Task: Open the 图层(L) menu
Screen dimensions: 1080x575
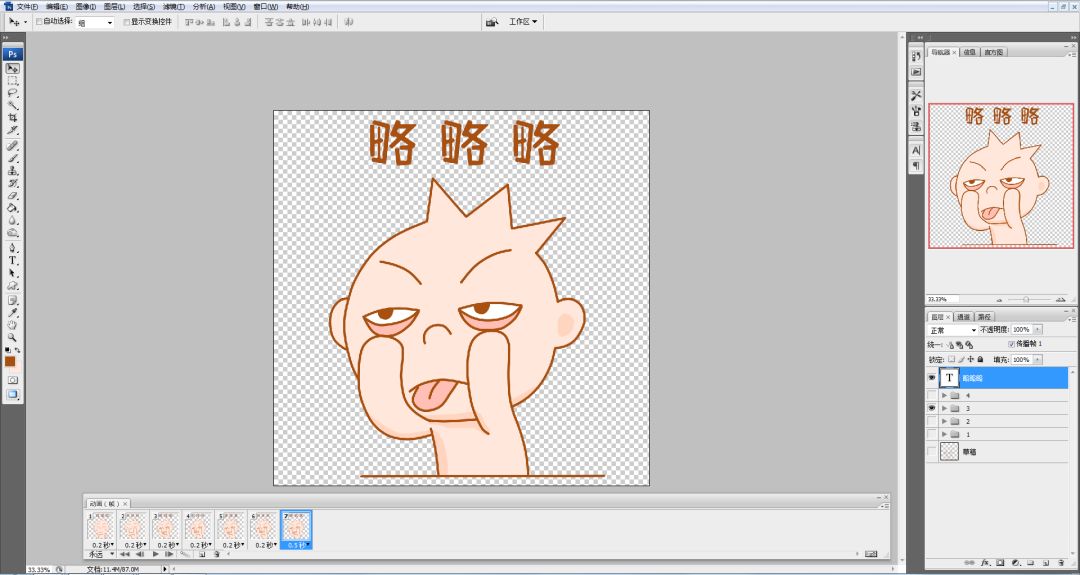Action: pos(112,6)
